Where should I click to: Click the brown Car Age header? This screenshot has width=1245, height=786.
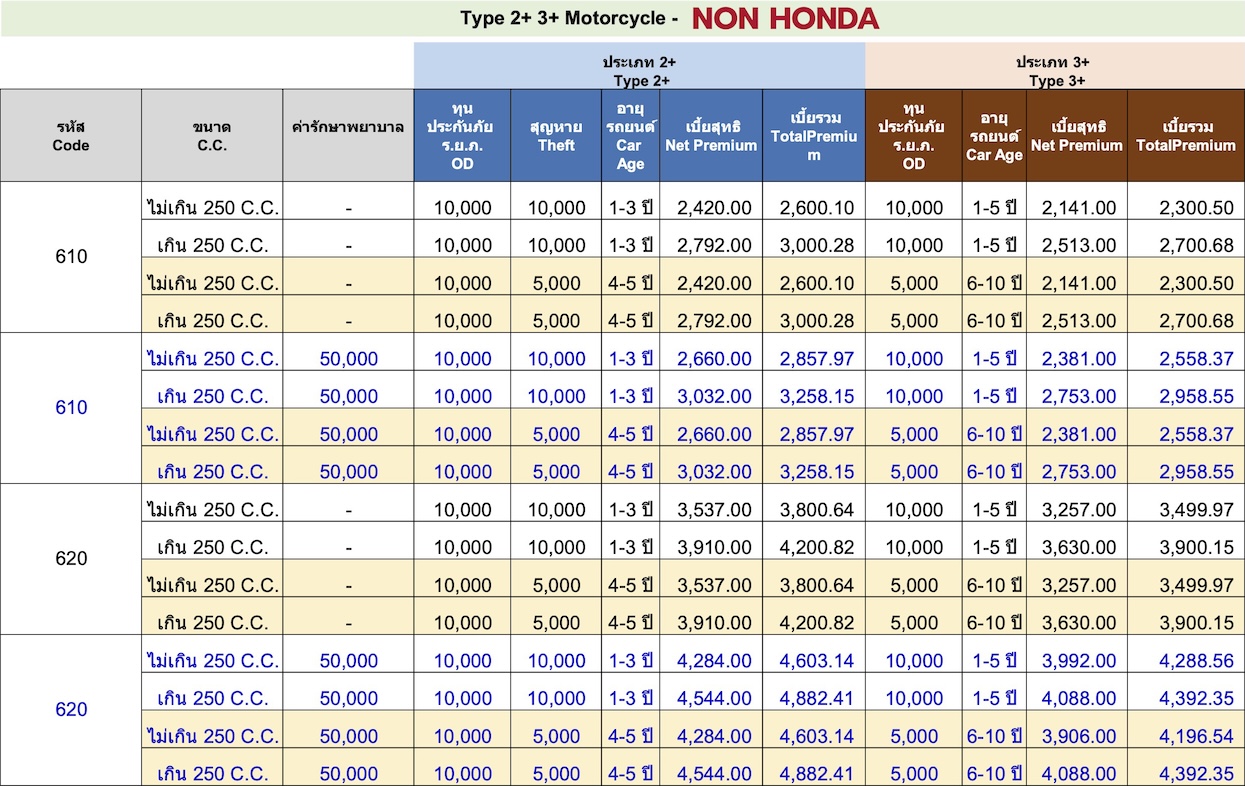tap(995, 136)
